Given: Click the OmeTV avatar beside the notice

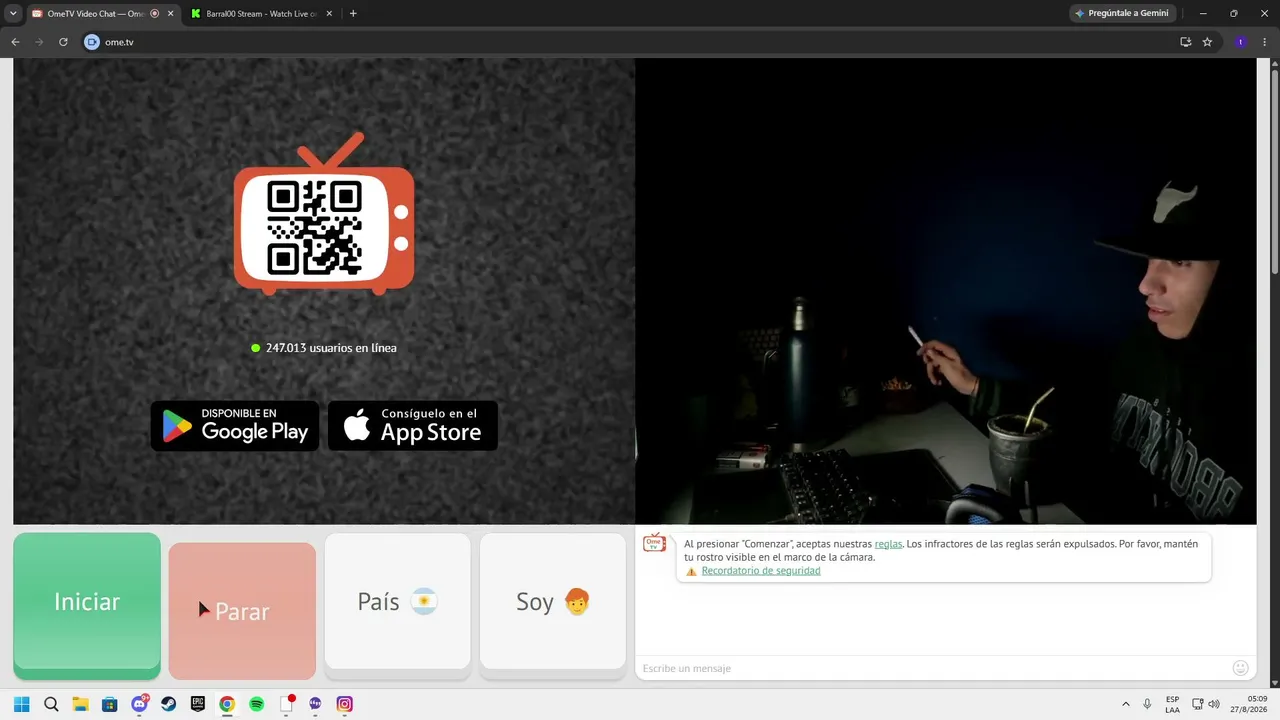Looking at the screenshot, I should 655,543.
